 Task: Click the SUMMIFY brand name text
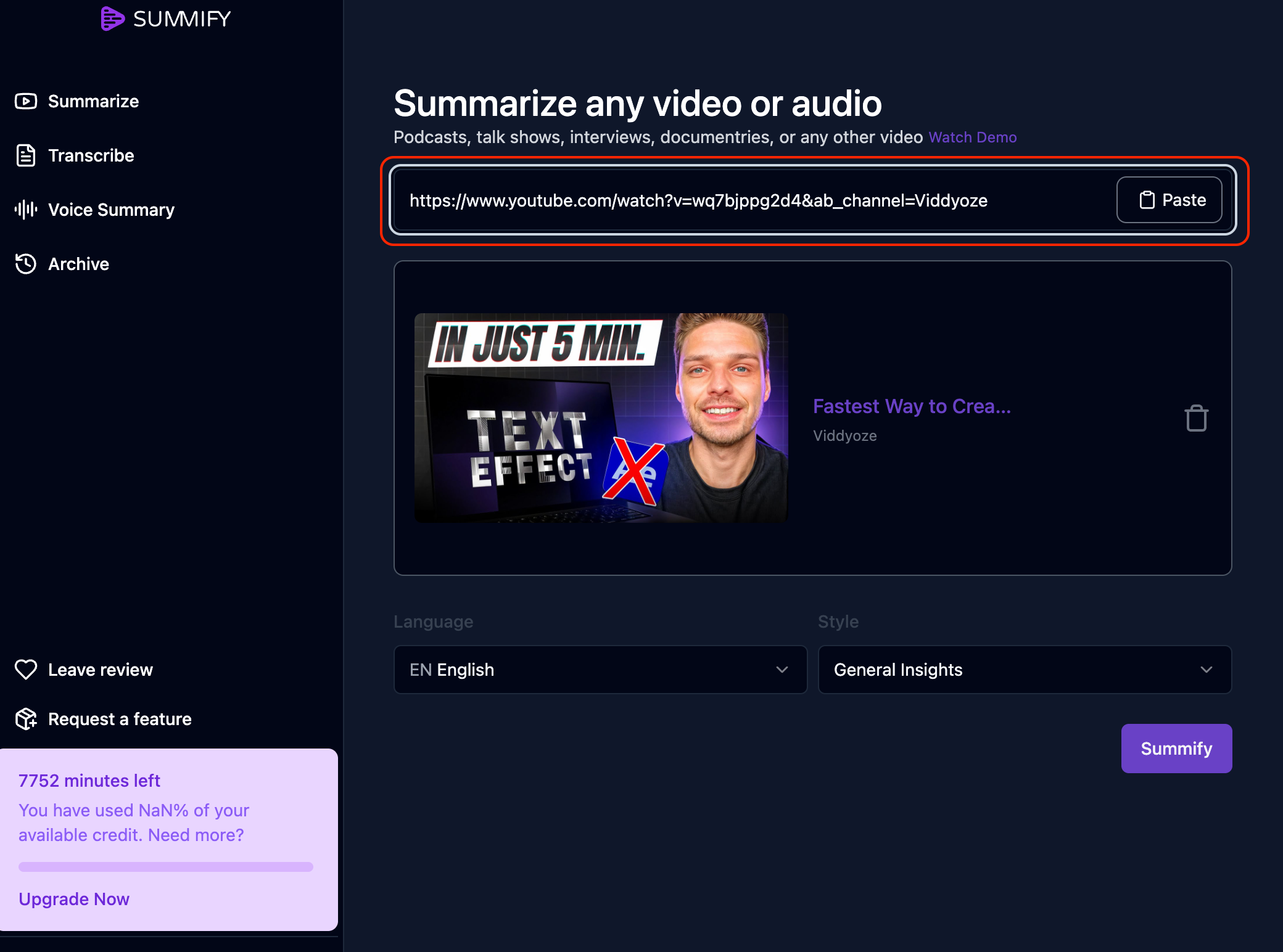[x=182, y=18]
